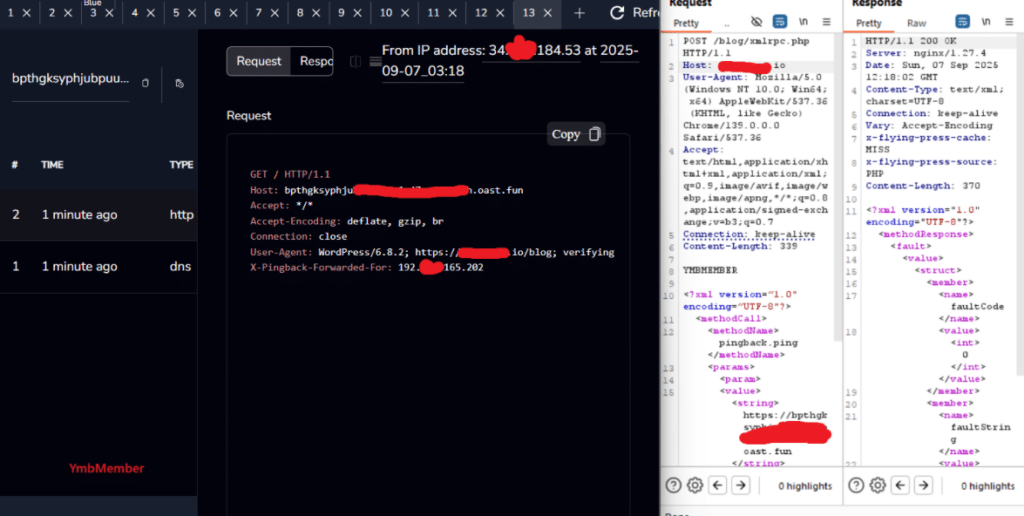The image size is (1024, 516).
Task: Click the X-Pingback-Forwarded-For header line
Action: 366,267
